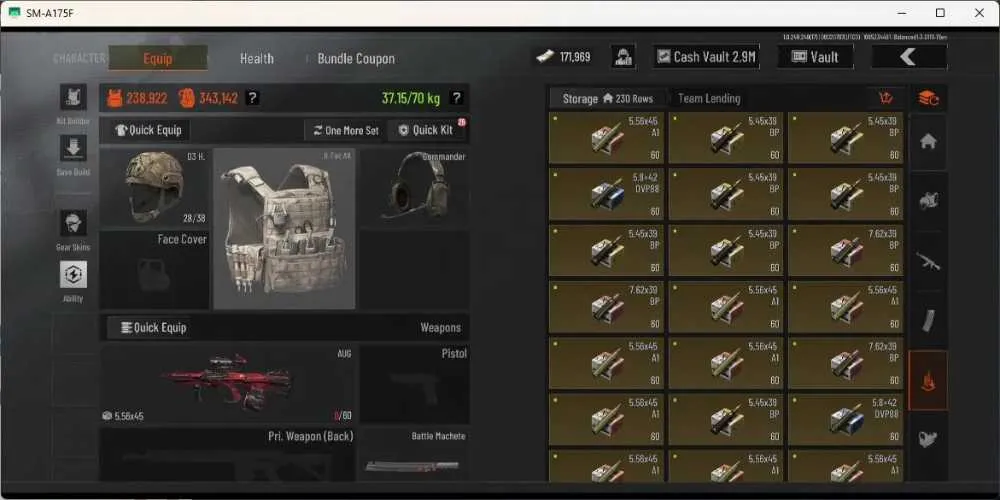Open Cash Vault 2.9M

pos(706,57)
